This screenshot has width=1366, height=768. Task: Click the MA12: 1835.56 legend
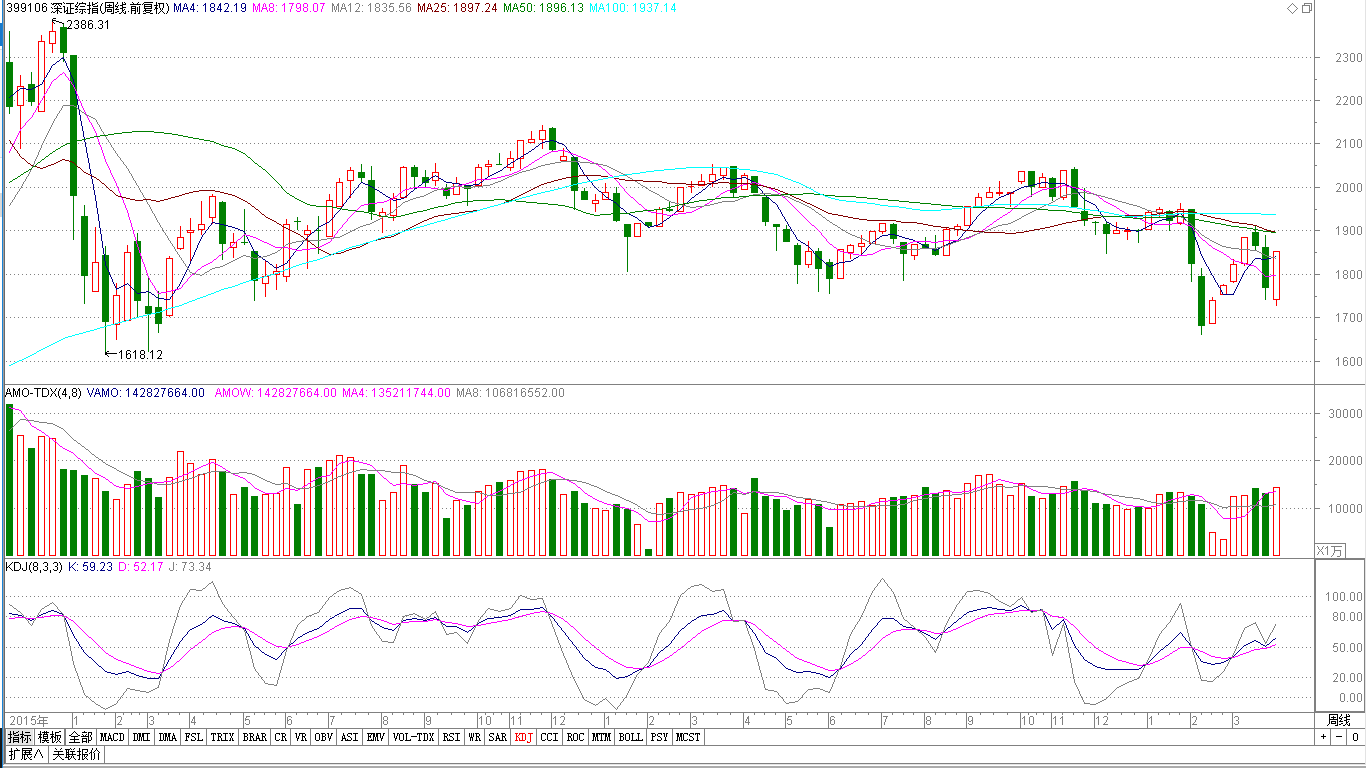(x=371, y=8)
